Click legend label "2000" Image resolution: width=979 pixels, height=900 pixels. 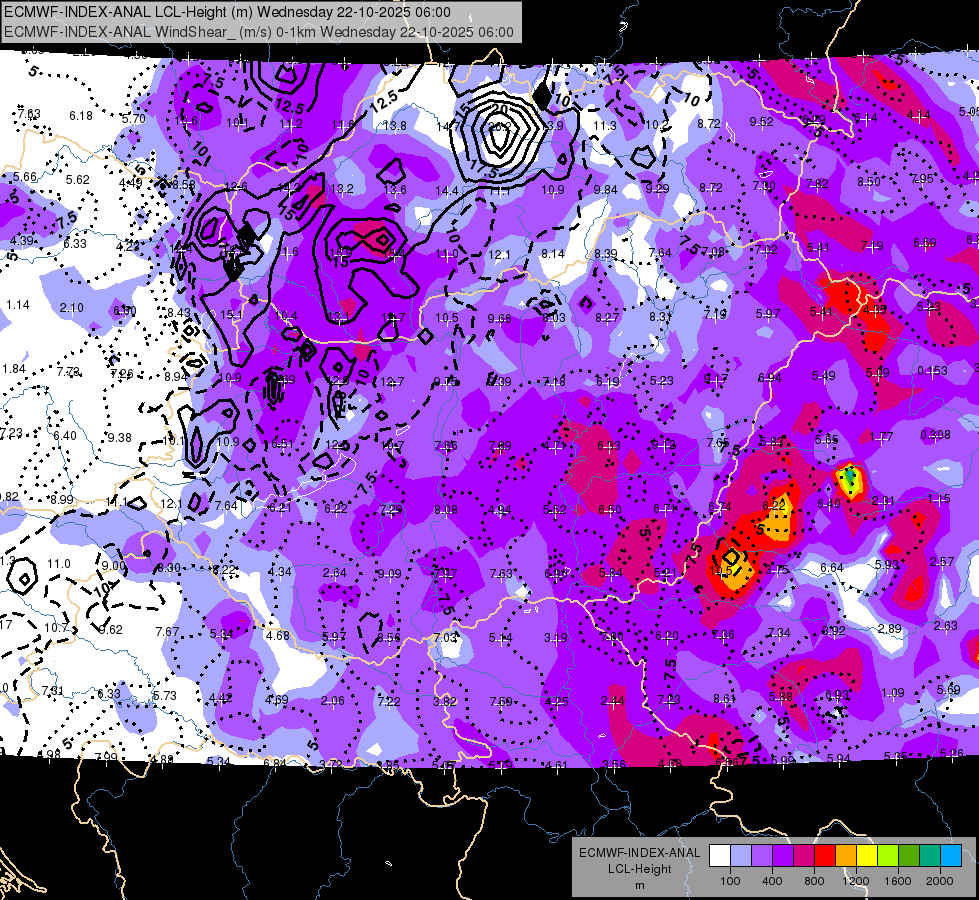click(939, 881)
